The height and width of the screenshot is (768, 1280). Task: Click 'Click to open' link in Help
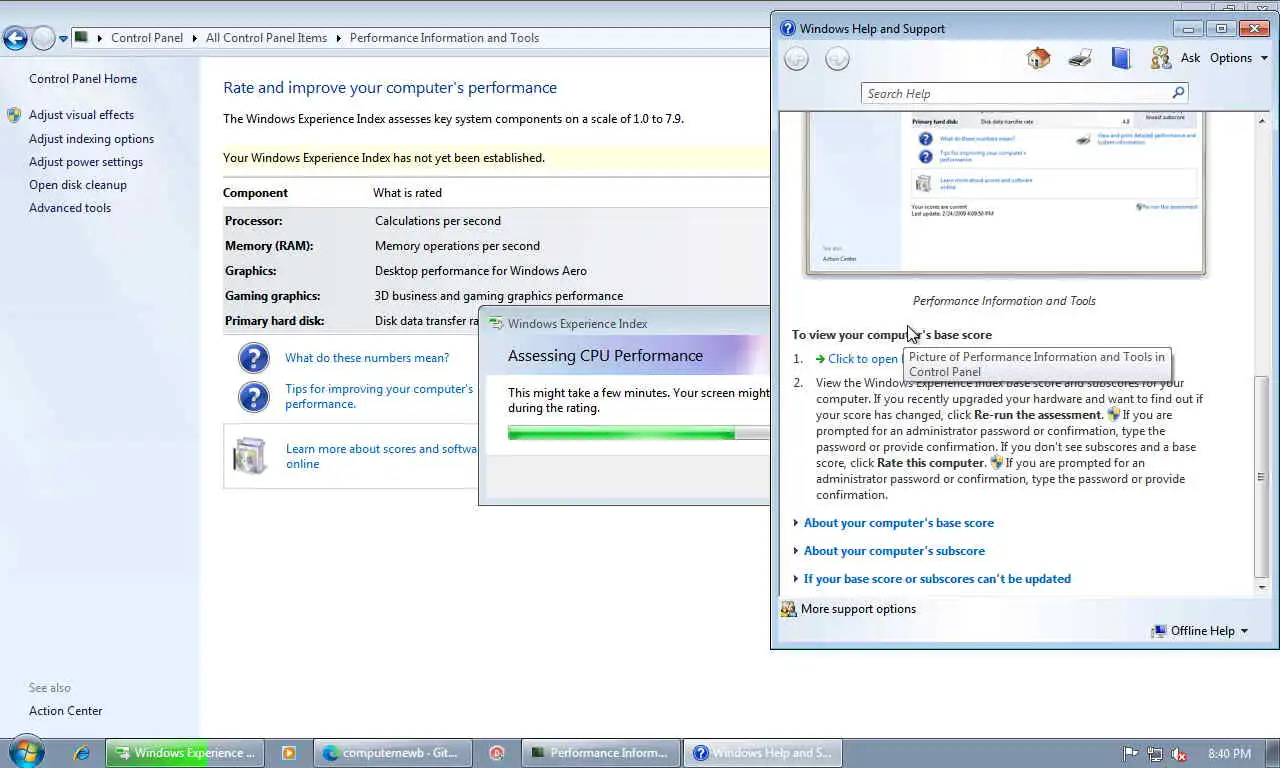click(x=863, y=359)
